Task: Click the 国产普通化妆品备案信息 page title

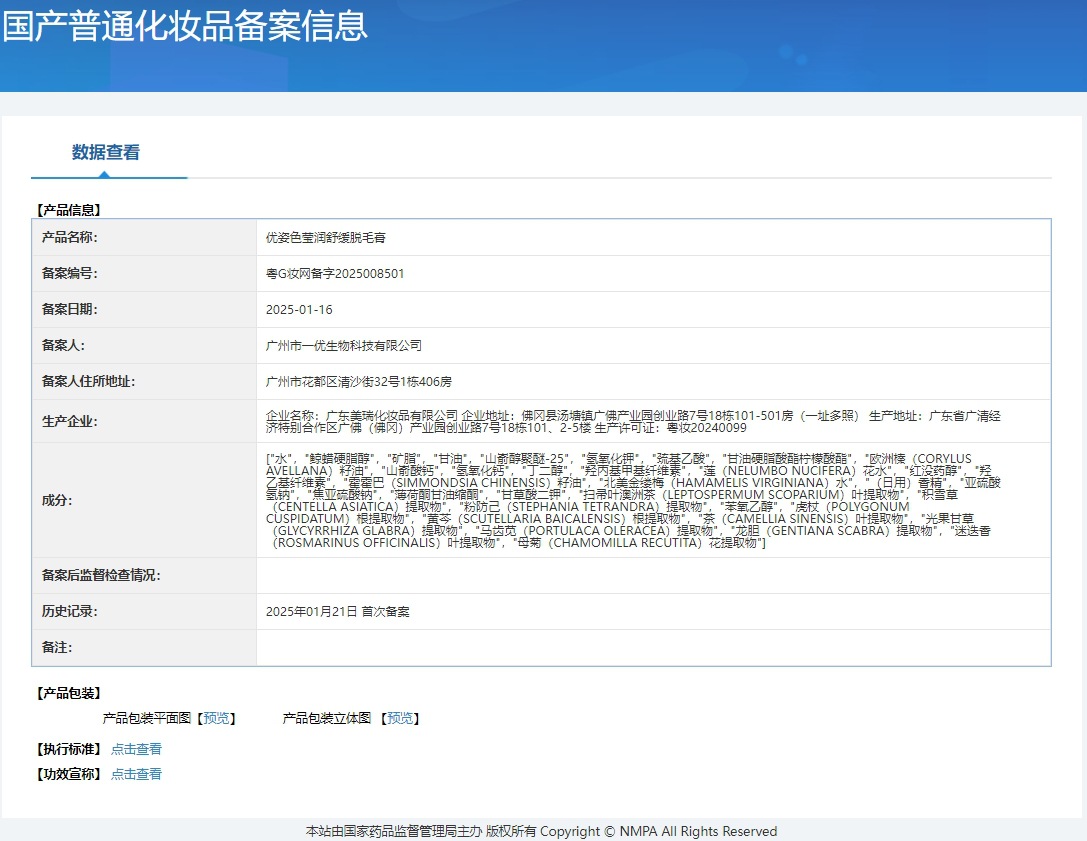Action: (185, 26)
